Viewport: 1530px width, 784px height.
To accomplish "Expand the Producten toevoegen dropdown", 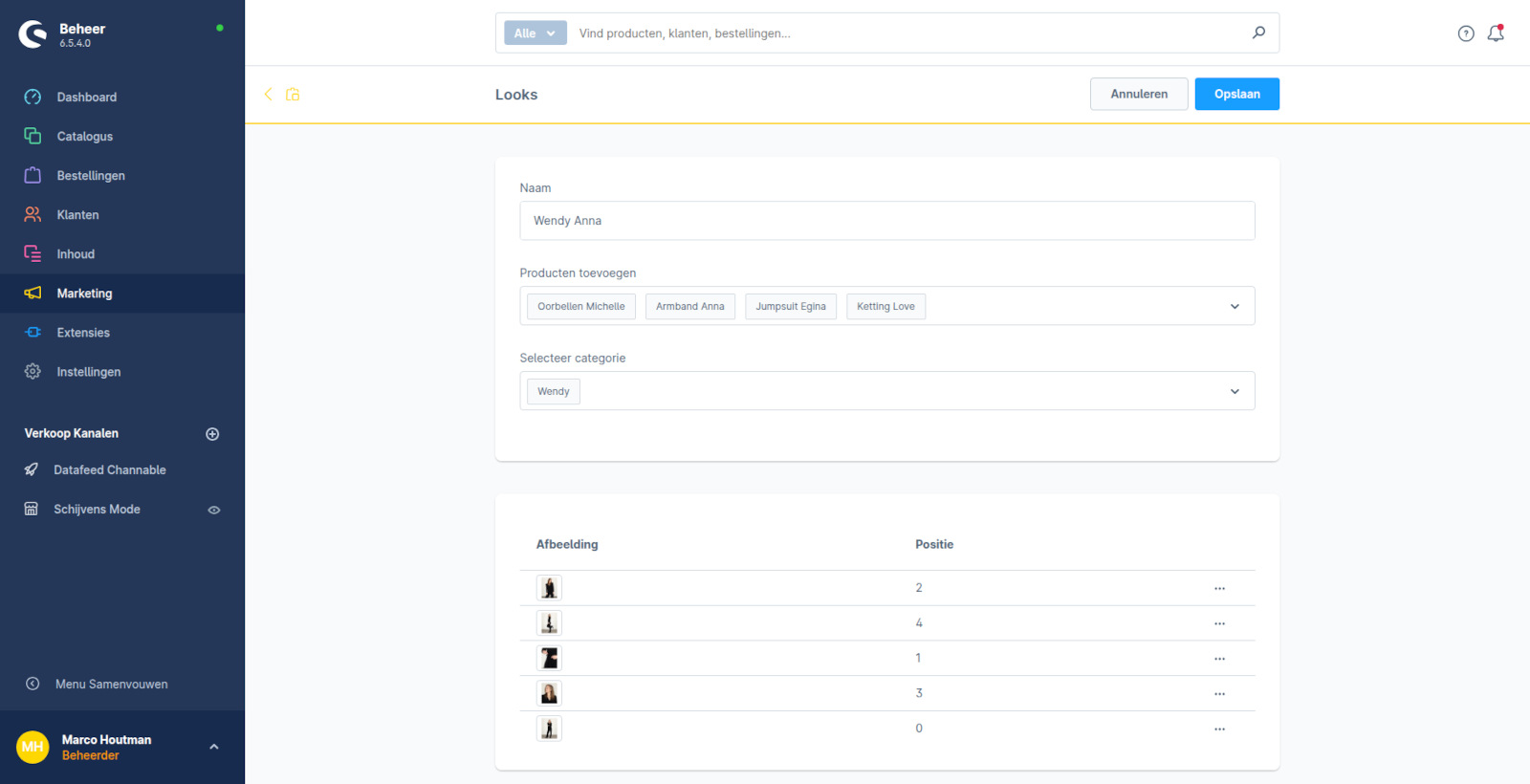I will (1235, 306).
